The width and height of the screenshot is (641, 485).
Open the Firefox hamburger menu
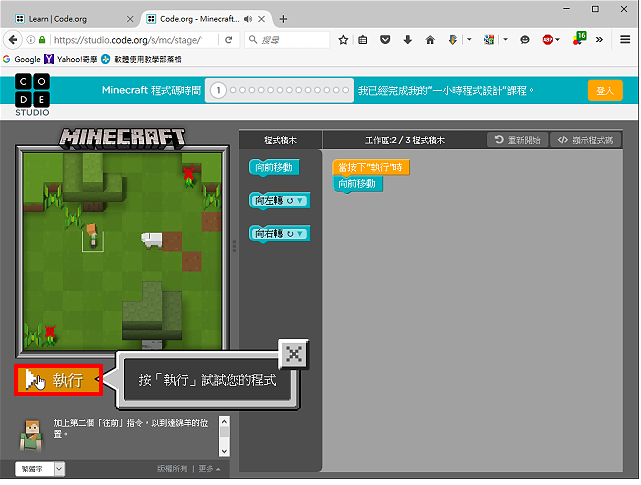[625, 39]
